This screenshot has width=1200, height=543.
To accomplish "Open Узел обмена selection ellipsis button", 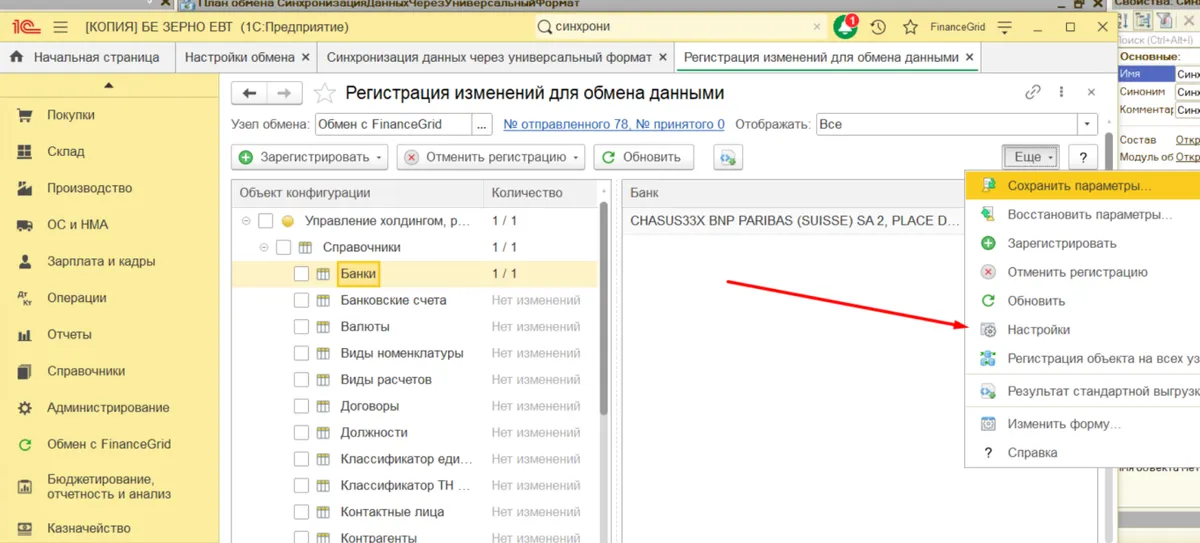I will (x=483, y=124).
